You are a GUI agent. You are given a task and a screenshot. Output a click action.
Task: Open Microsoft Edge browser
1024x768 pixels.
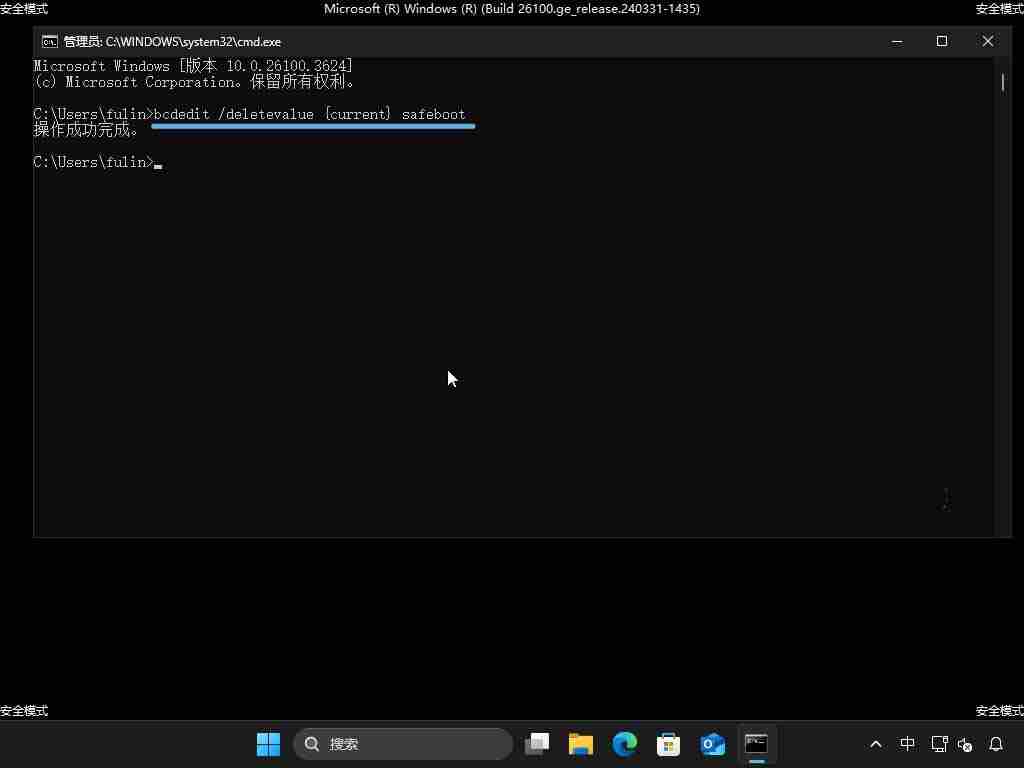[x=625, y=744]
